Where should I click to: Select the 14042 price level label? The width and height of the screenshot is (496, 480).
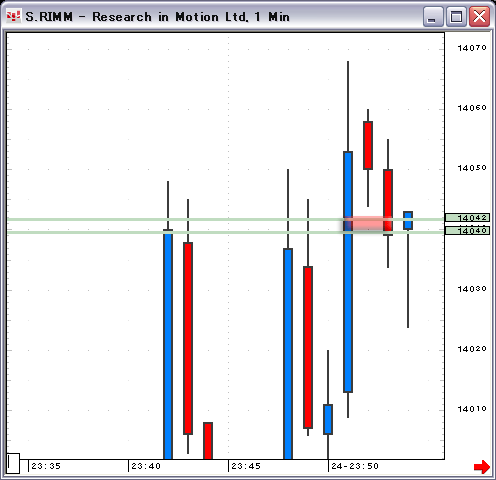click(x=467, y=218)
